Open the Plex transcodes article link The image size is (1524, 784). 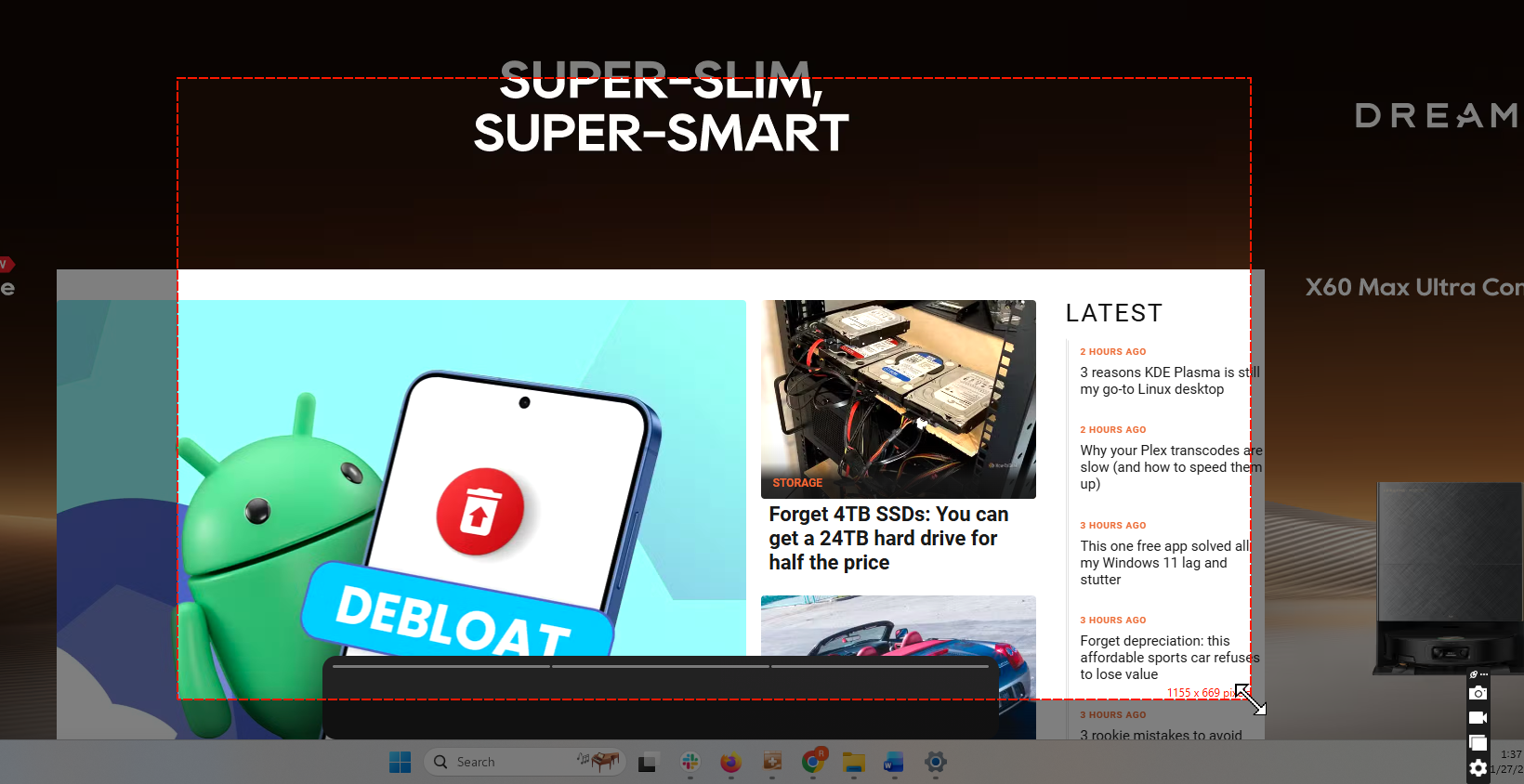coord(1171,467)
